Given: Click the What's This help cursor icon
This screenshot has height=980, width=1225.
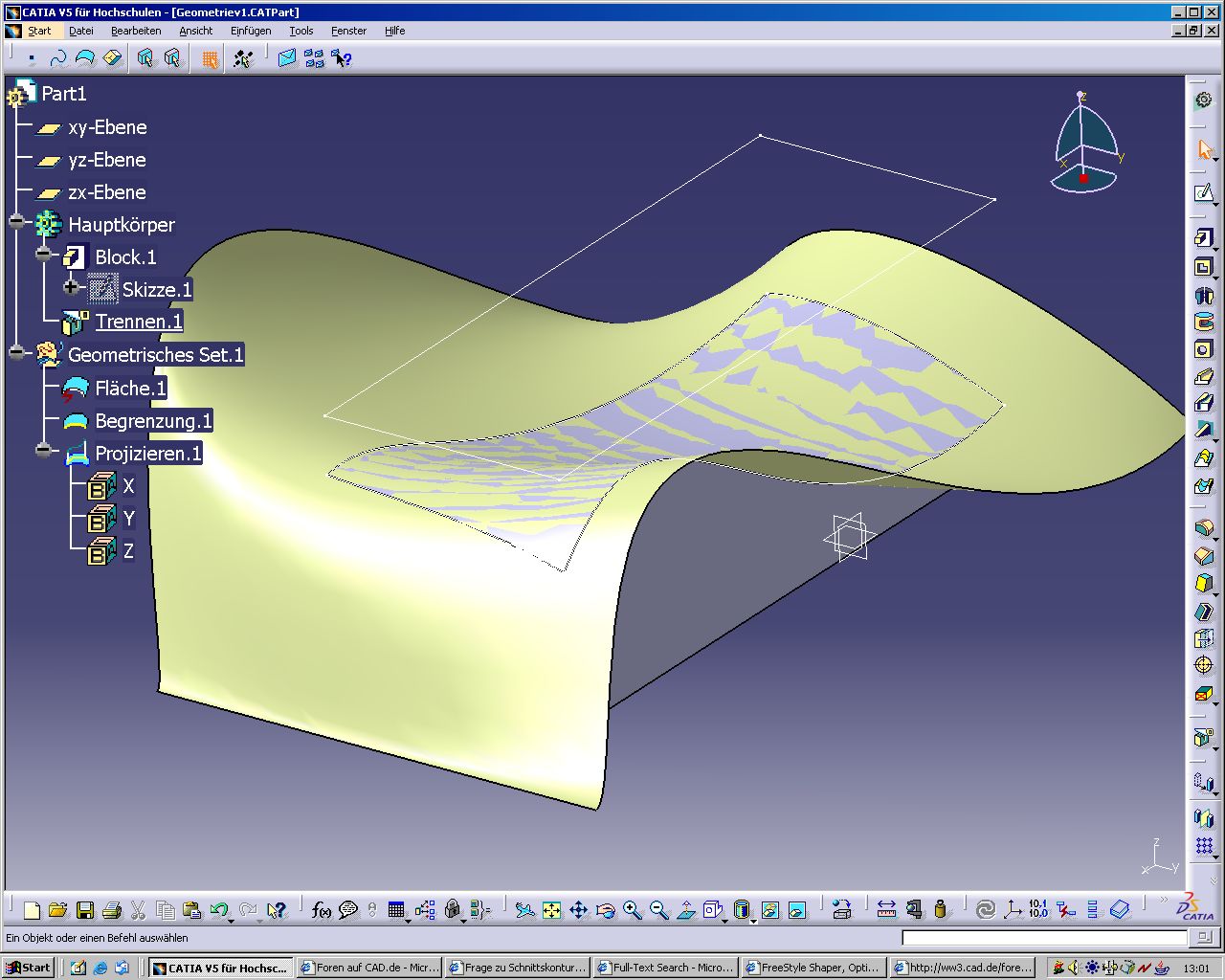Looking at the screenshot, I should coord(342,58).
